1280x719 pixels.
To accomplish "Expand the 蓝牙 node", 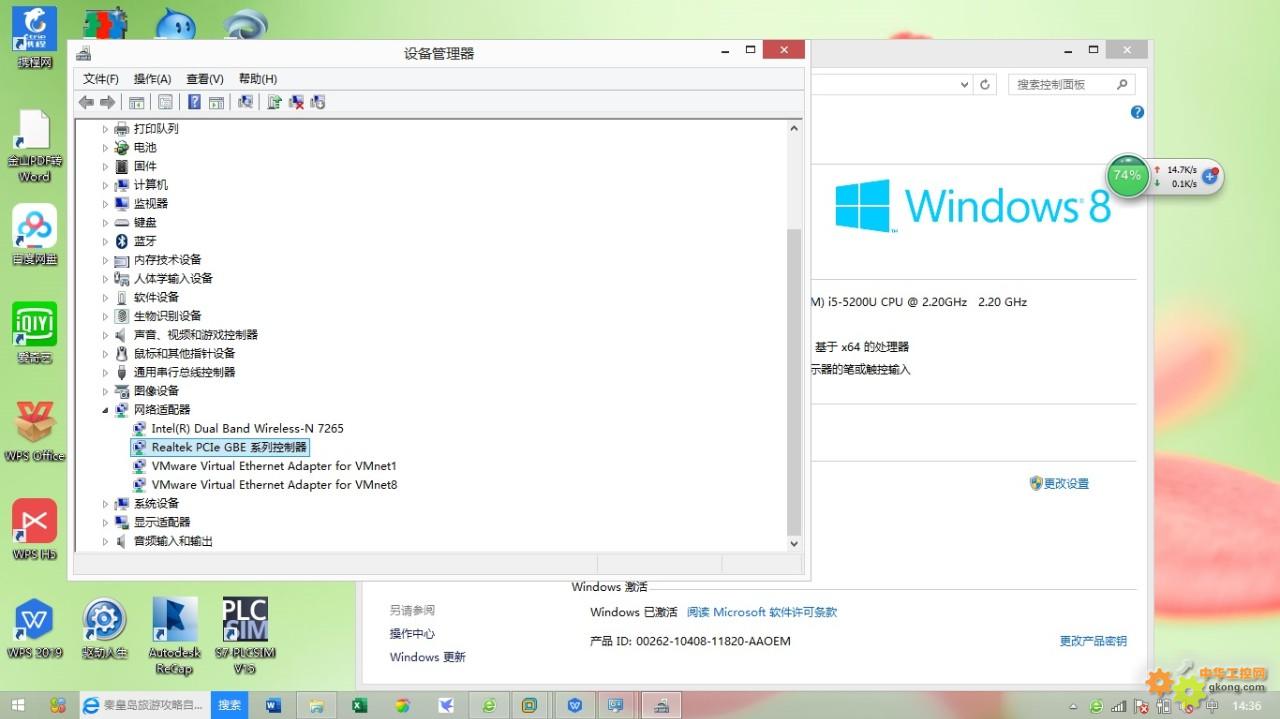I will 105,241.
